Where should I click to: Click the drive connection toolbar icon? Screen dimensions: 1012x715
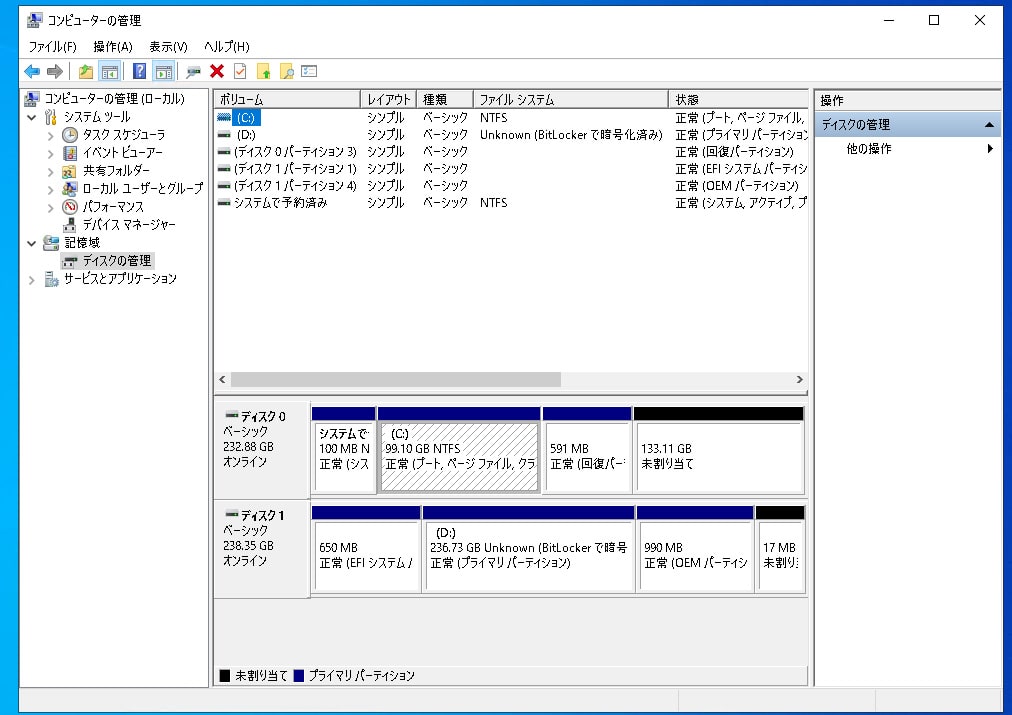tap(193, 71)
